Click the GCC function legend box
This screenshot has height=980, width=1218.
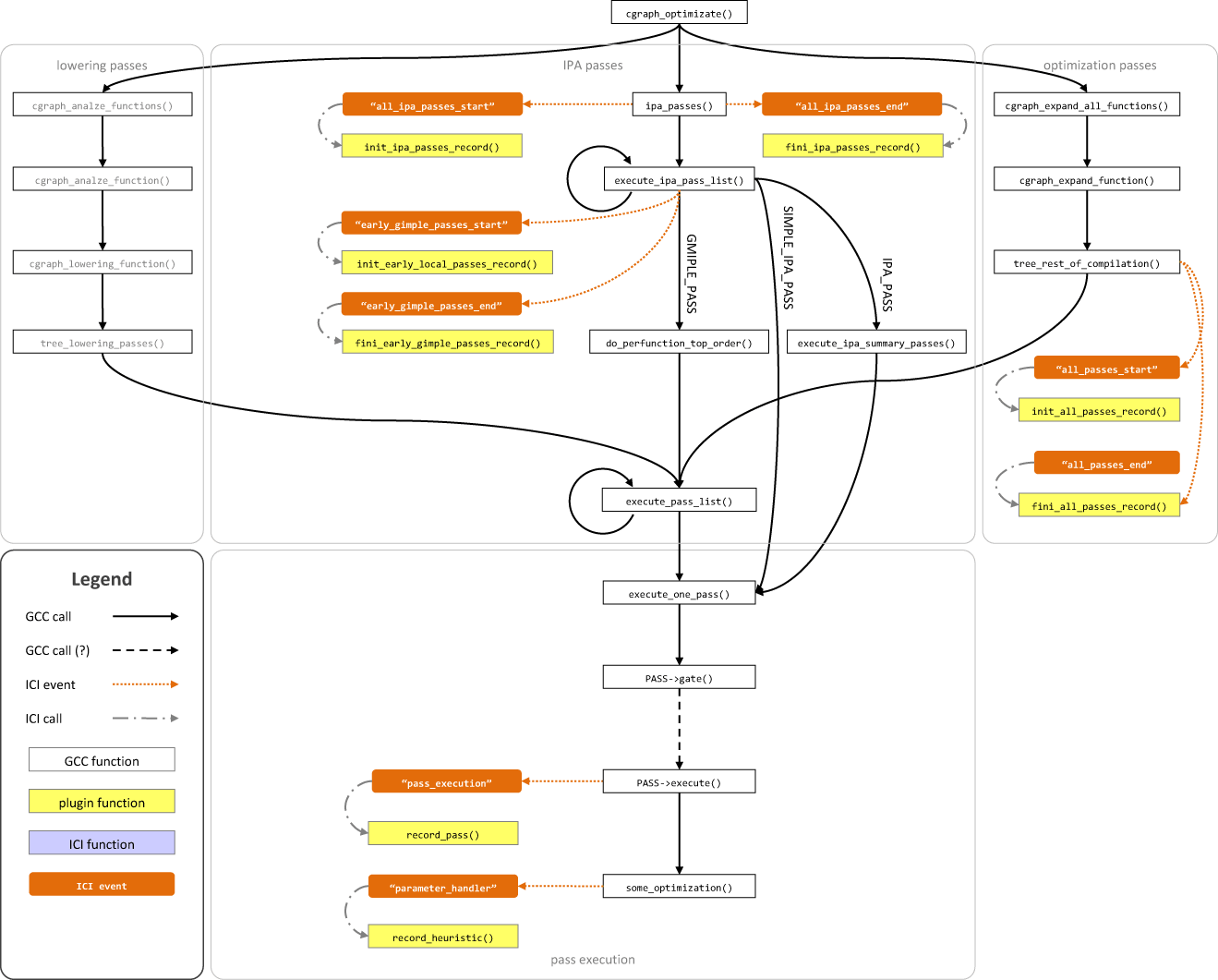[102, 760]
